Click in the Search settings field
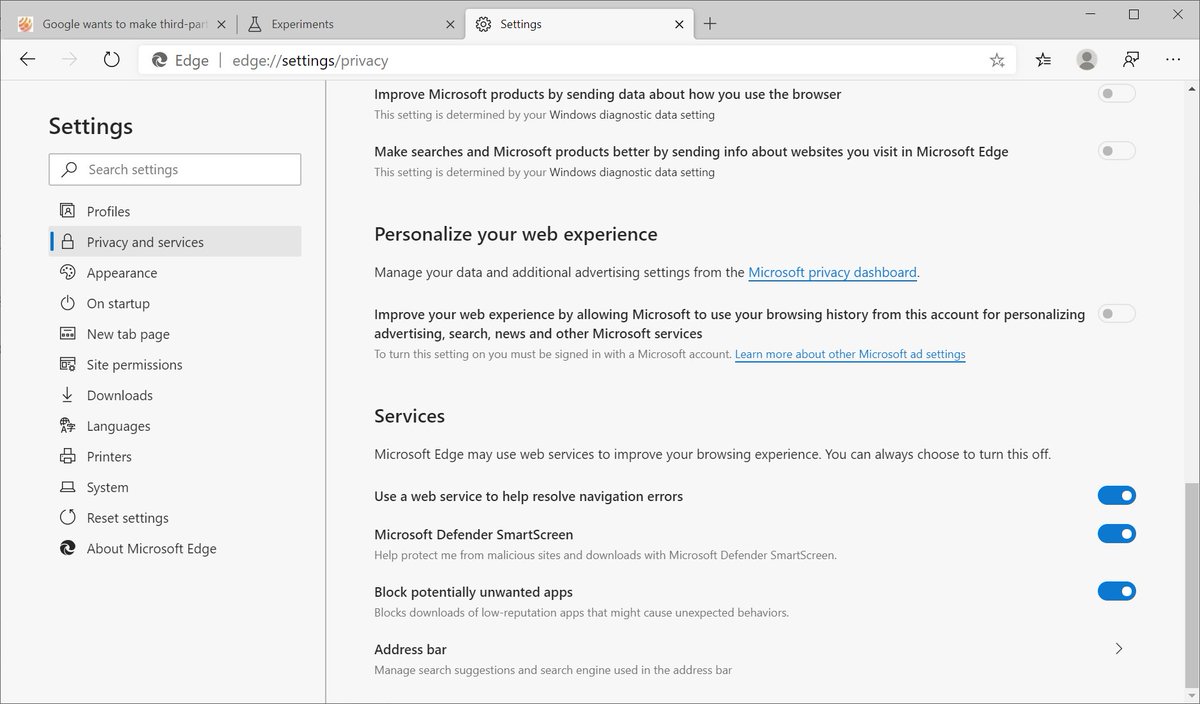Screen dimensions: 1200x704 click(175, 169)
